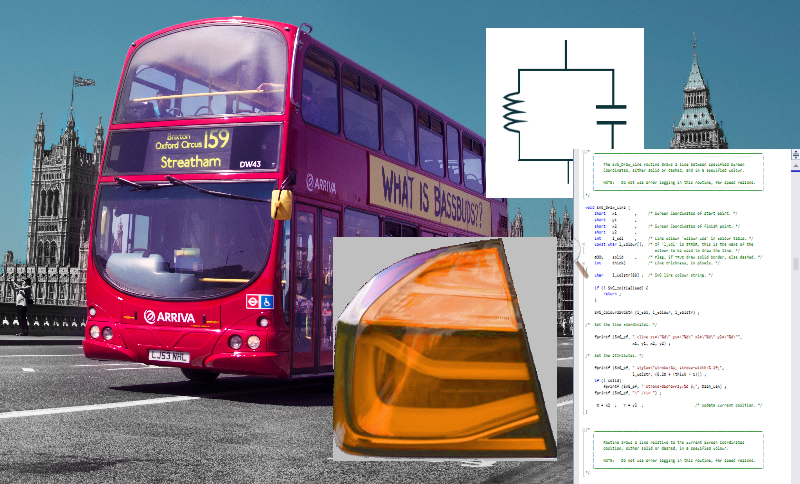The image size is (800, 484).
Task: Click the 'Set the attributes' comment
Action: 614,355
